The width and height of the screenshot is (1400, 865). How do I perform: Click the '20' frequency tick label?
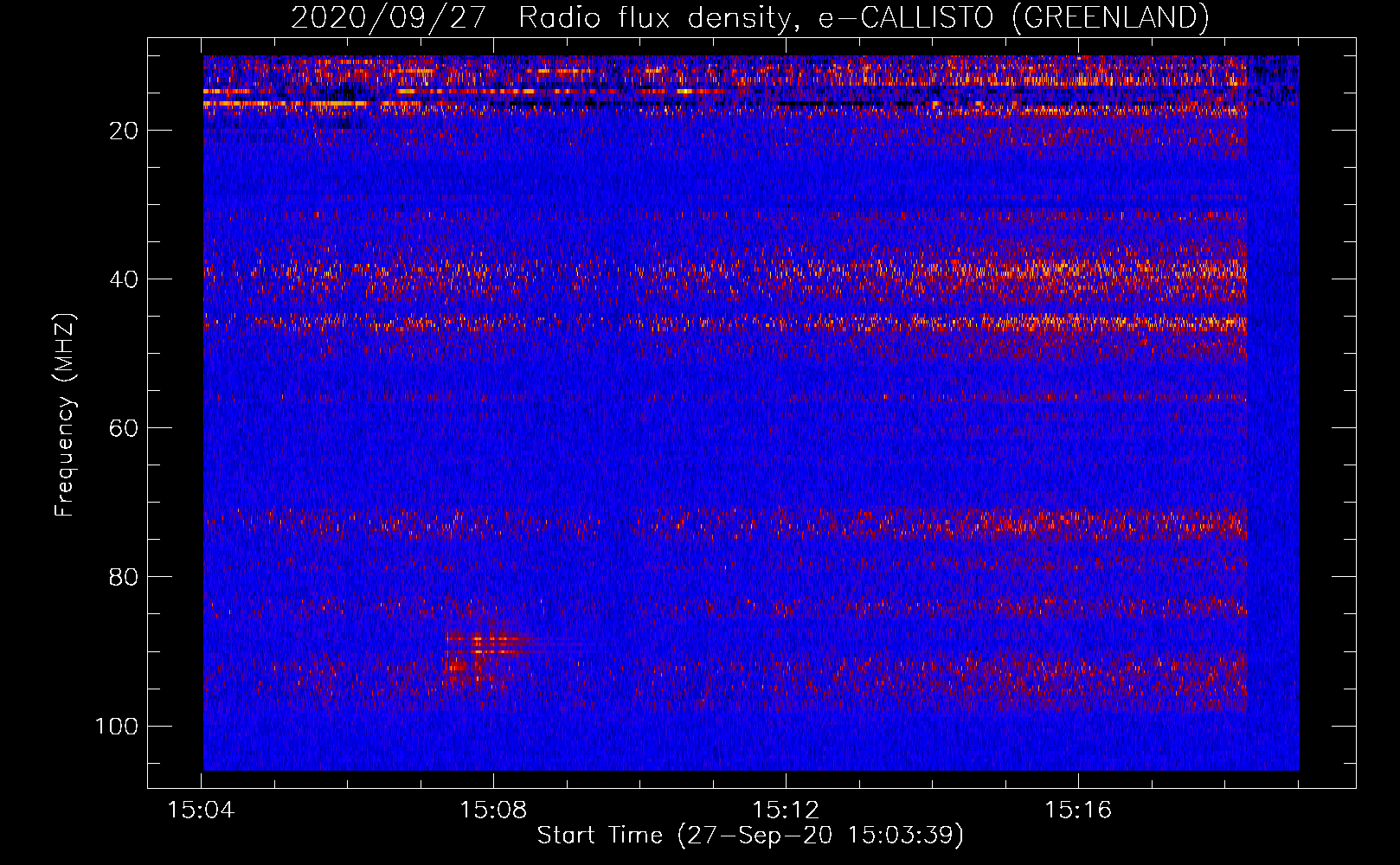(124, 131)
